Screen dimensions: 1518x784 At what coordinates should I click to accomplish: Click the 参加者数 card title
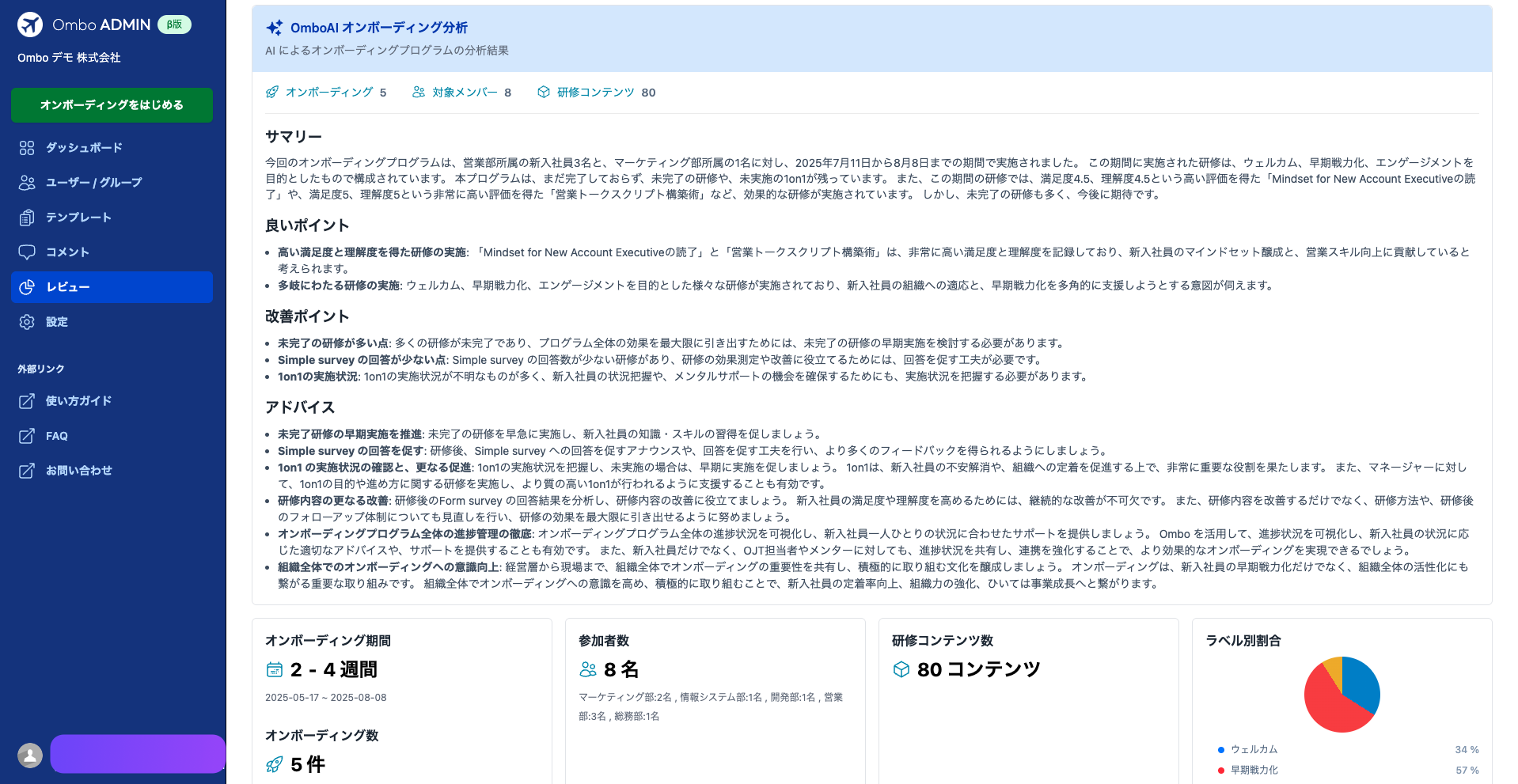(604, 641)
